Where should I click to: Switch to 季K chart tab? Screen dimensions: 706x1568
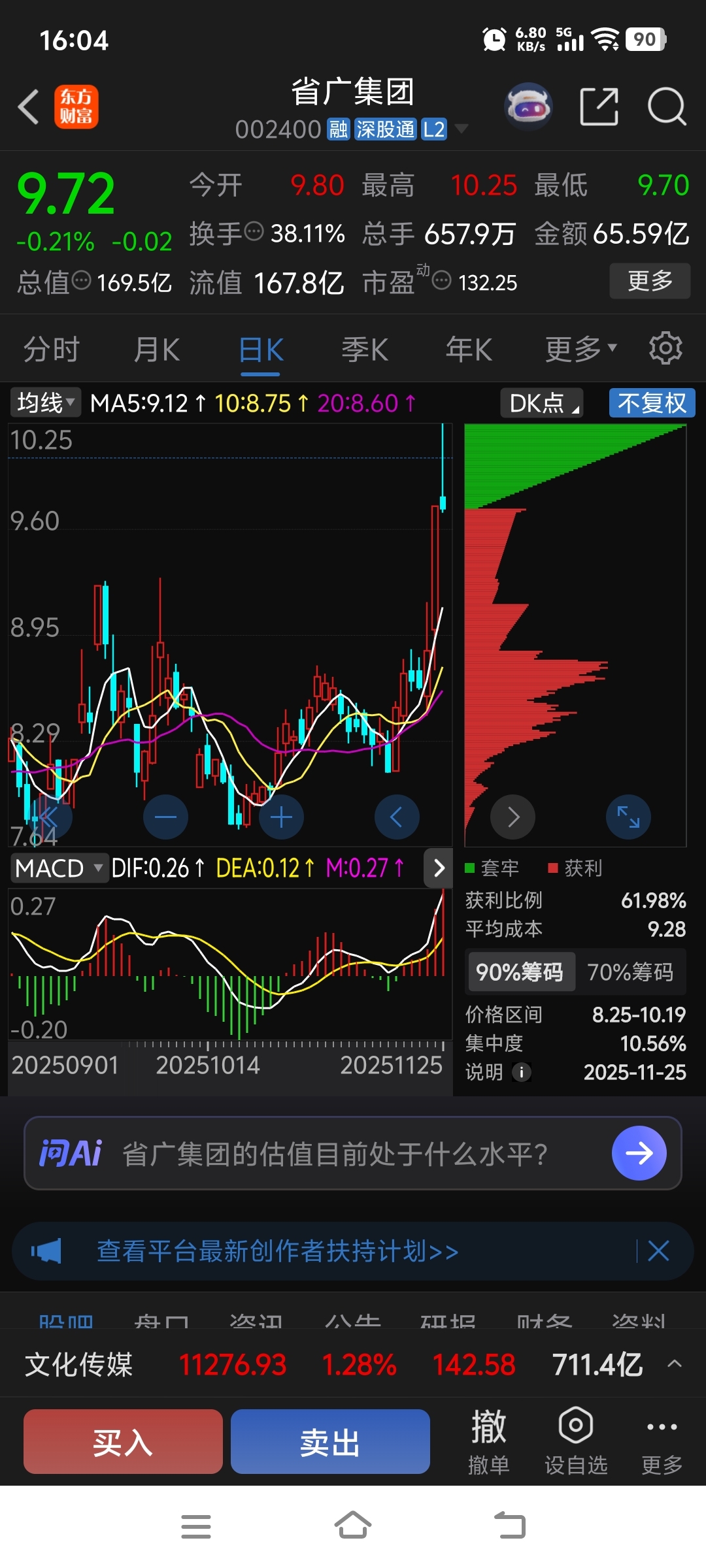[x=365, y=350]
